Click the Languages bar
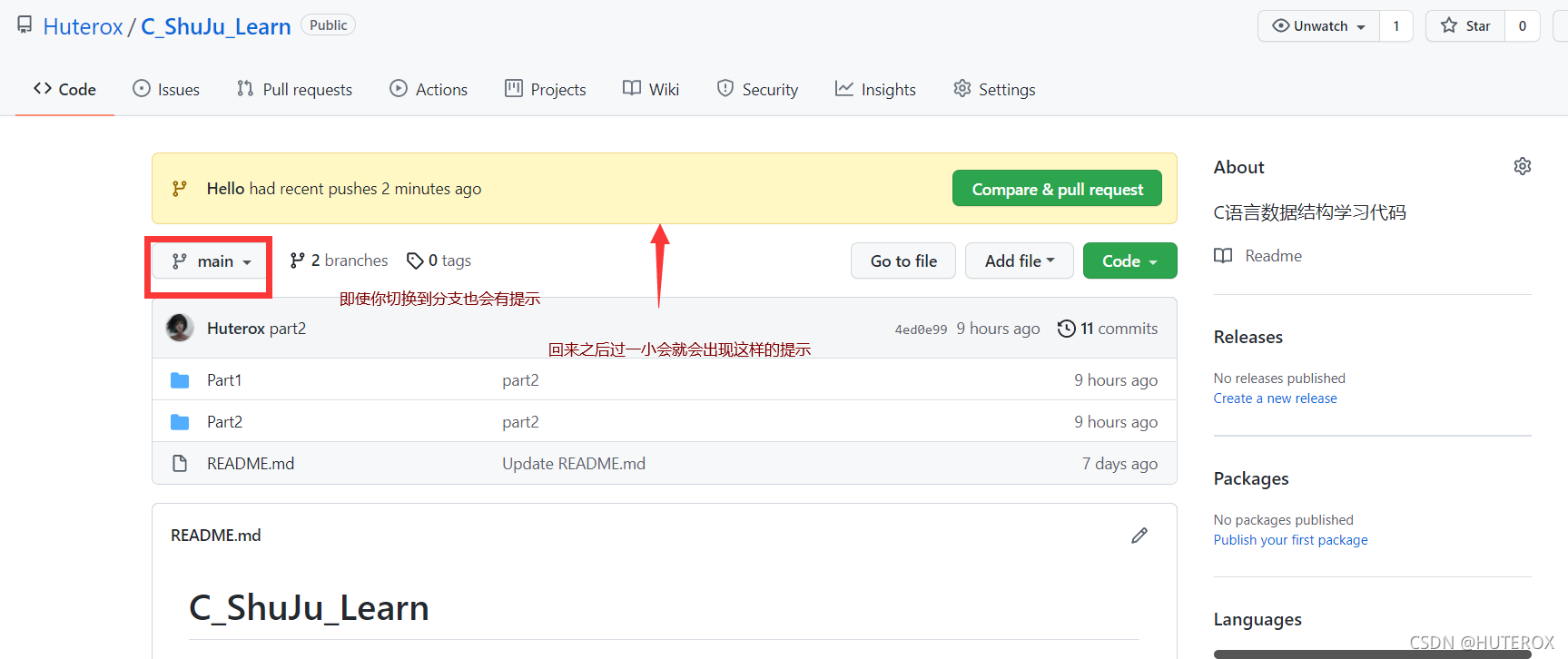 pos(1373,654)
